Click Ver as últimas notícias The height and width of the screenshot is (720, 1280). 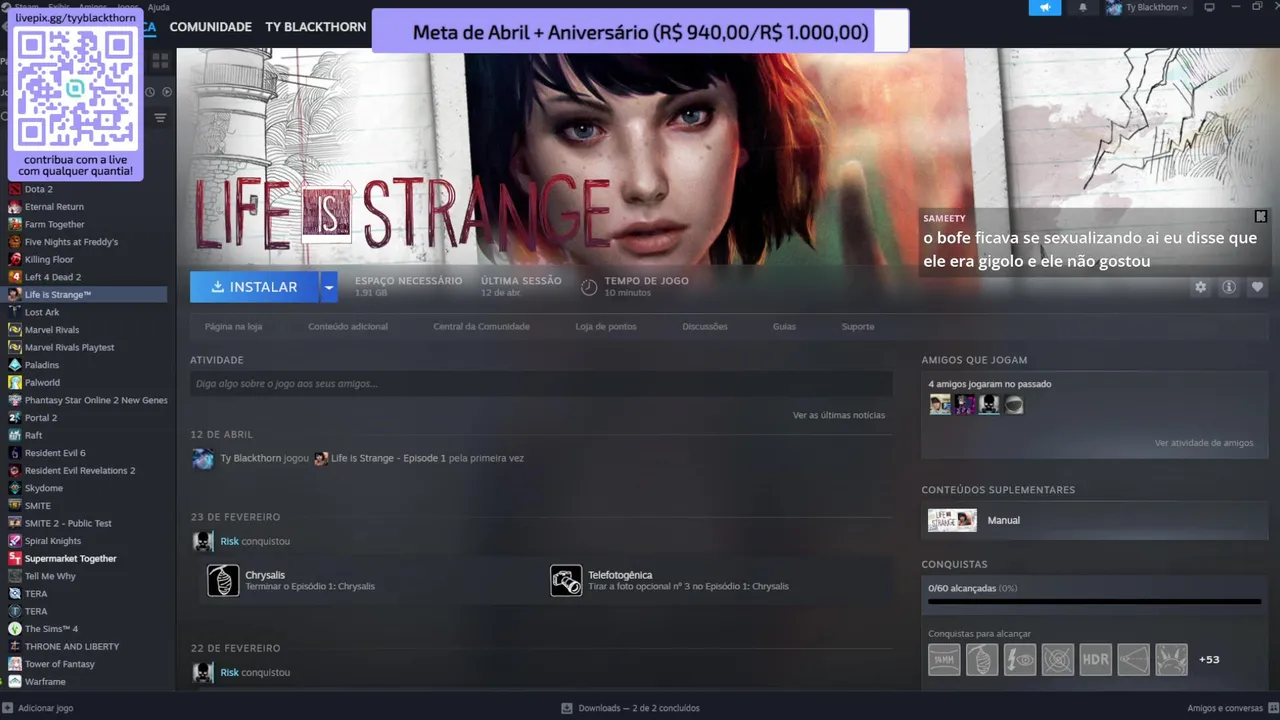pos(839,415)
